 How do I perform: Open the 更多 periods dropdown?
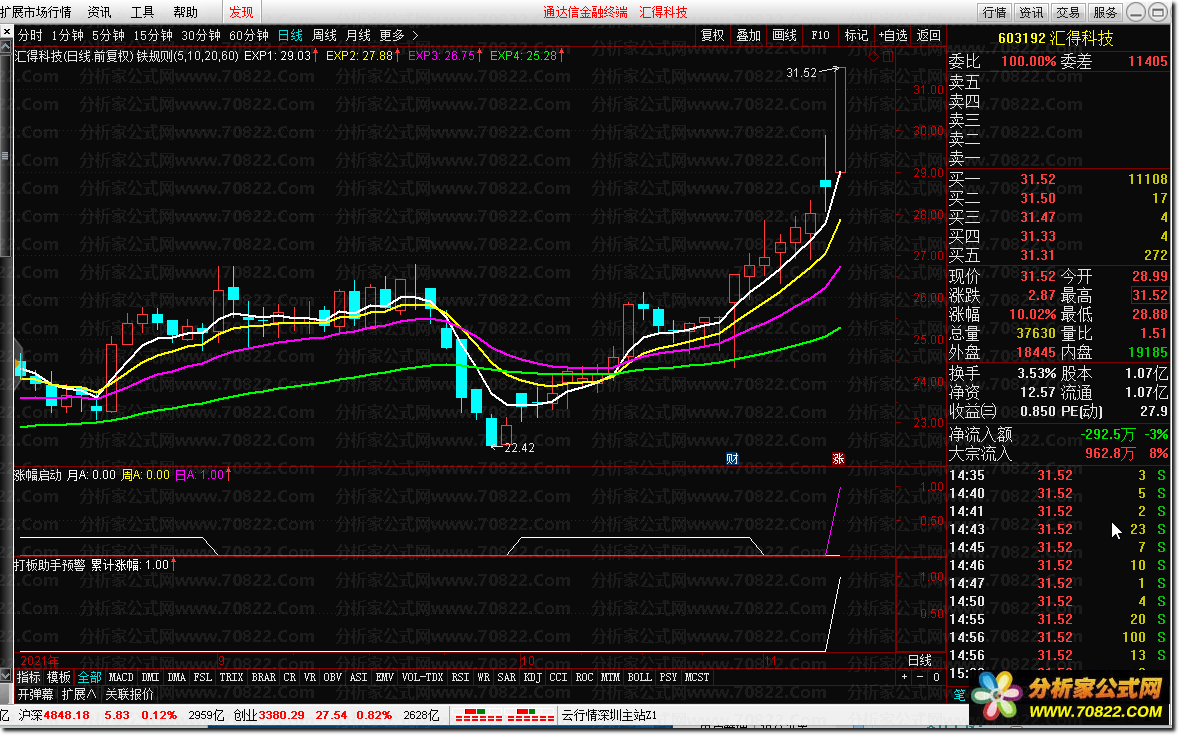tap(392, 35)
